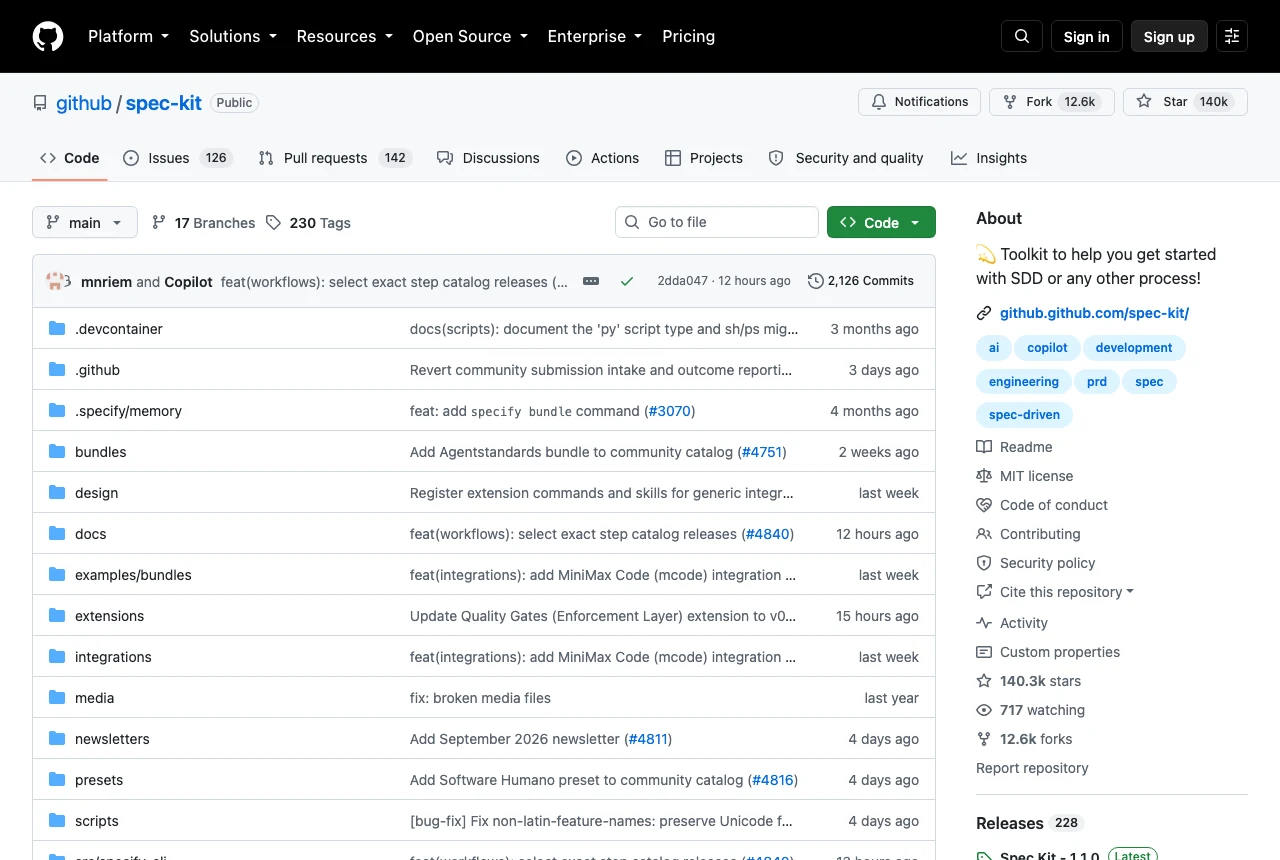The image size is (1280, 860).
Task: Open the Solutions dropdown menu
Action: (x=232, y=36)
